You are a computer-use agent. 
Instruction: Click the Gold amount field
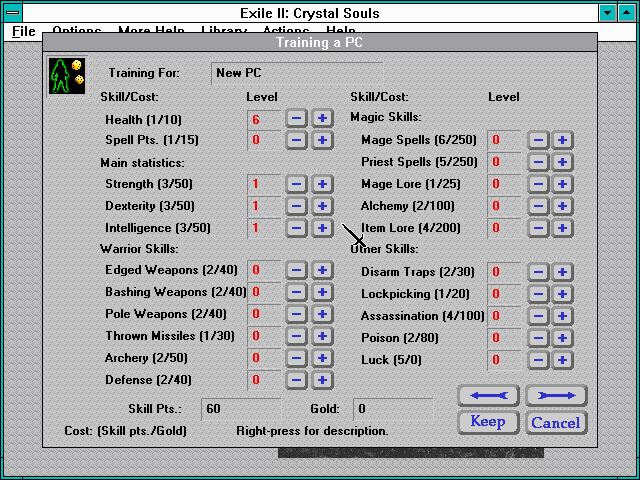[393, 409]
